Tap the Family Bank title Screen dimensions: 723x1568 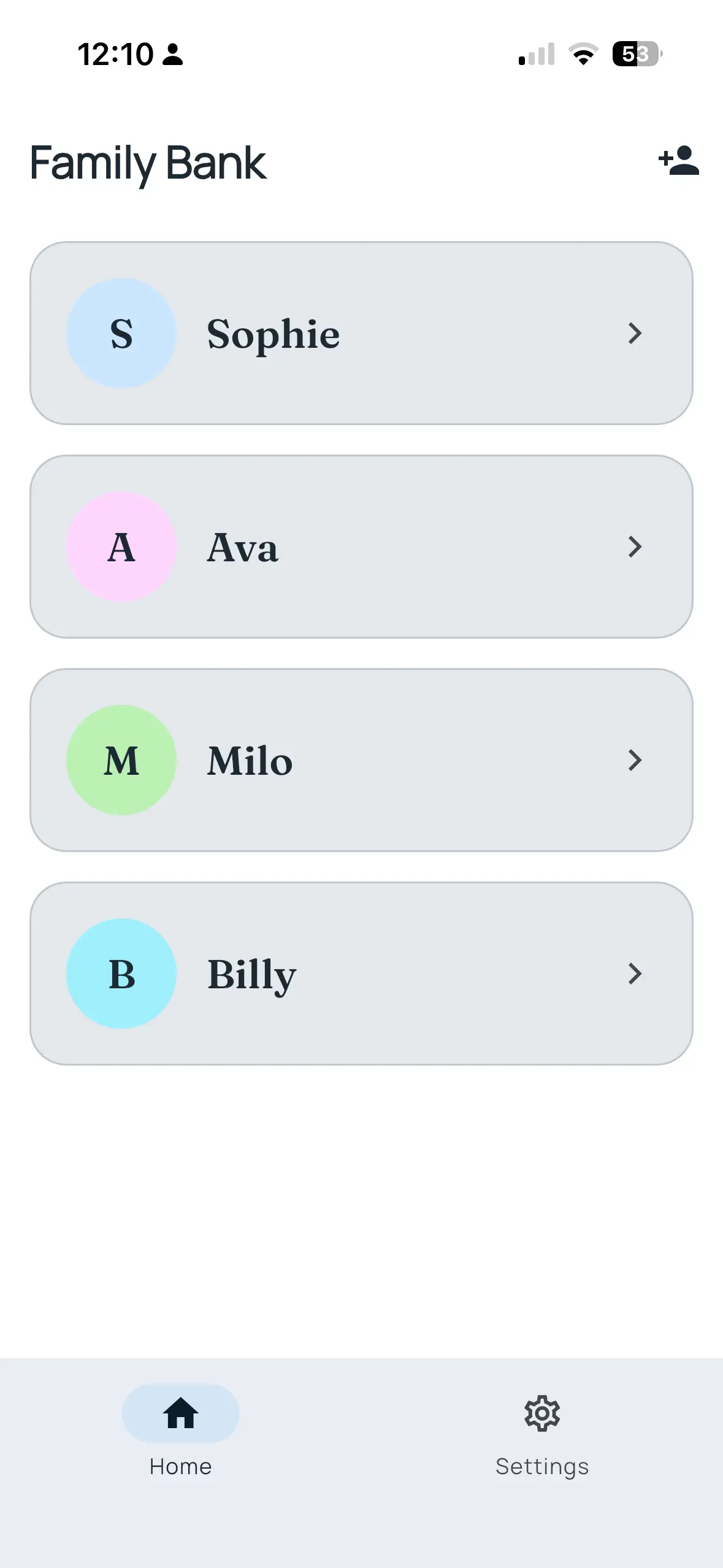[x=148, y=163]
